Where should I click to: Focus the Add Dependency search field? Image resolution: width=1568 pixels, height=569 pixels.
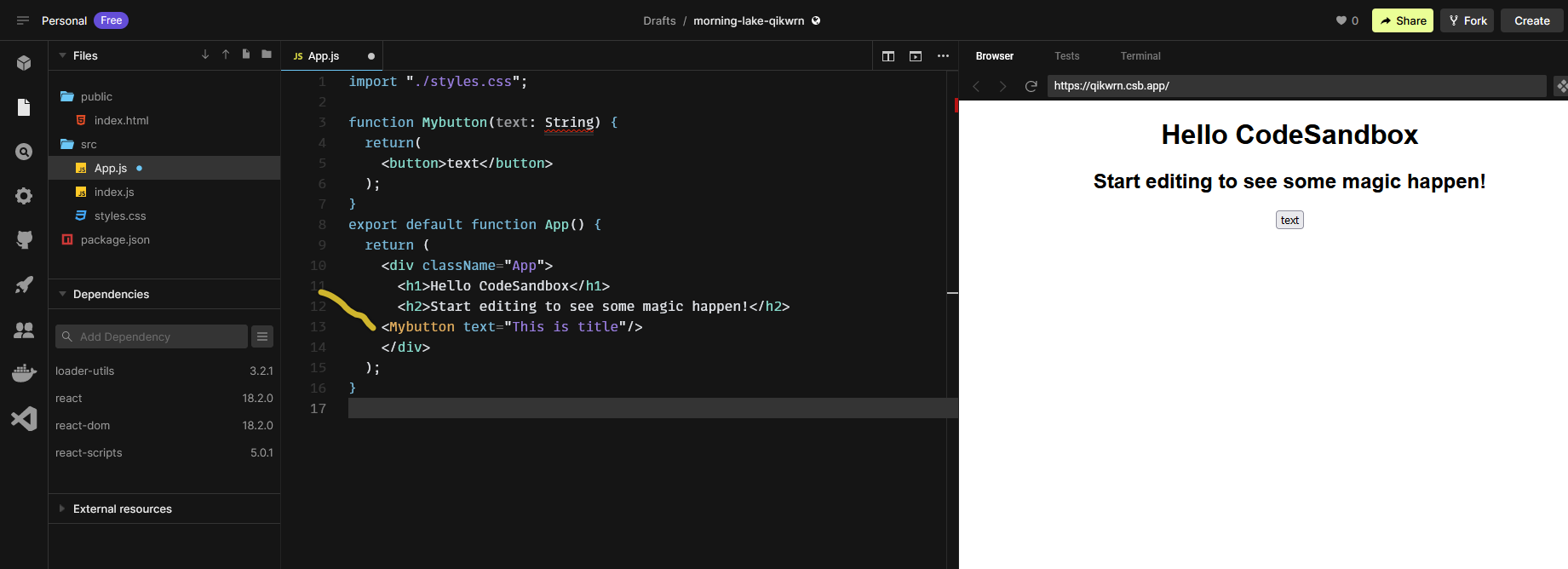pyautogui.click(x=152, y=336)
